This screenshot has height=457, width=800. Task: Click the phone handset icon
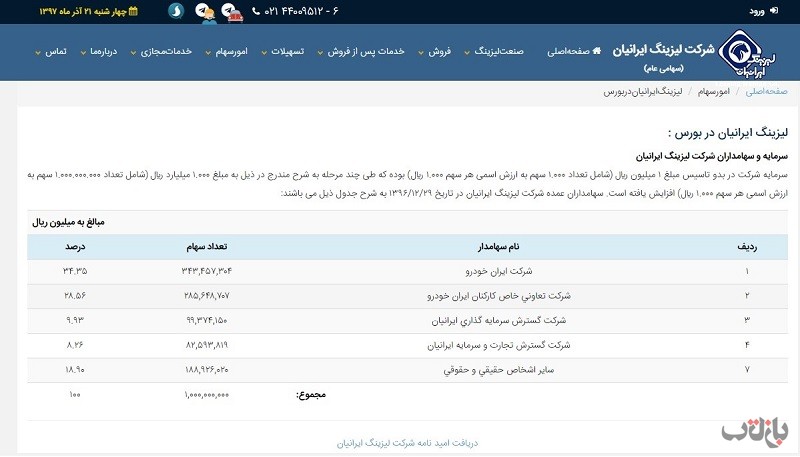(257, 11)
